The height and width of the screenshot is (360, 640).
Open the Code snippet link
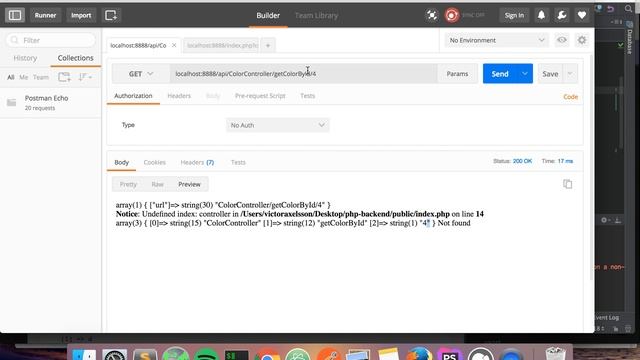coord(571,97)
